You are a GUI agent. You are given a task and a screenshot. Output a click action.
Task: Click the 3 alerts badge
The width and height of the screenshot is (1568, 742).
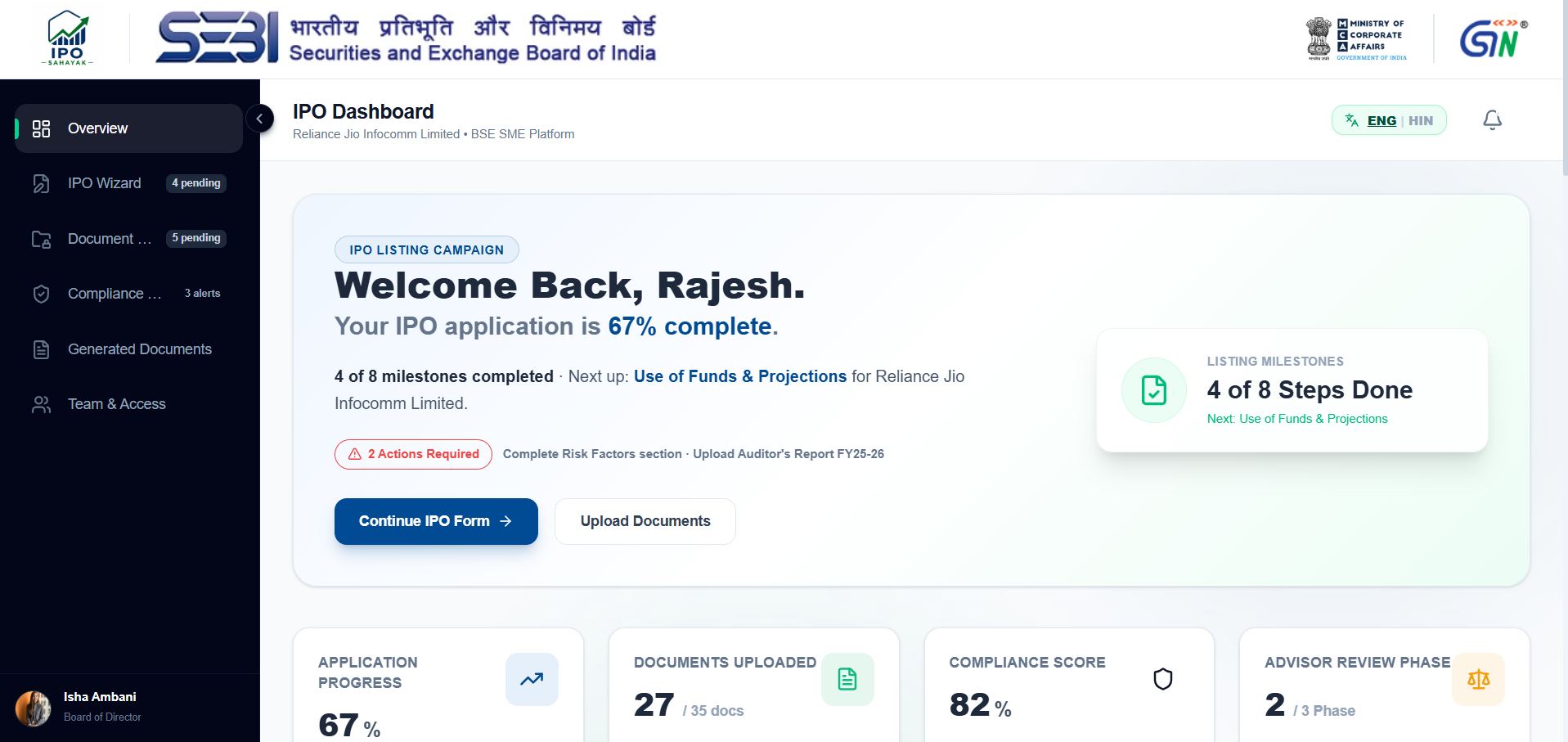click(x=202, y=294)
